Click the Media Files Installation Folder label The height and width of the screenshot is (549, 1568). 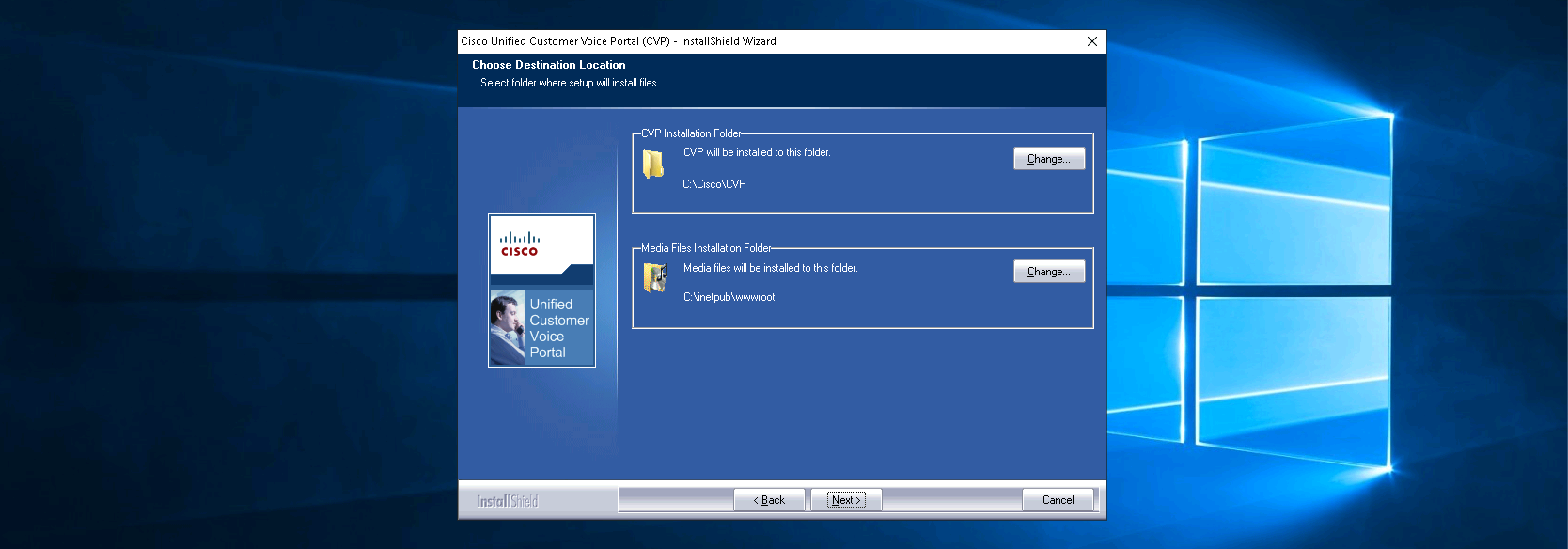(706, 248)
